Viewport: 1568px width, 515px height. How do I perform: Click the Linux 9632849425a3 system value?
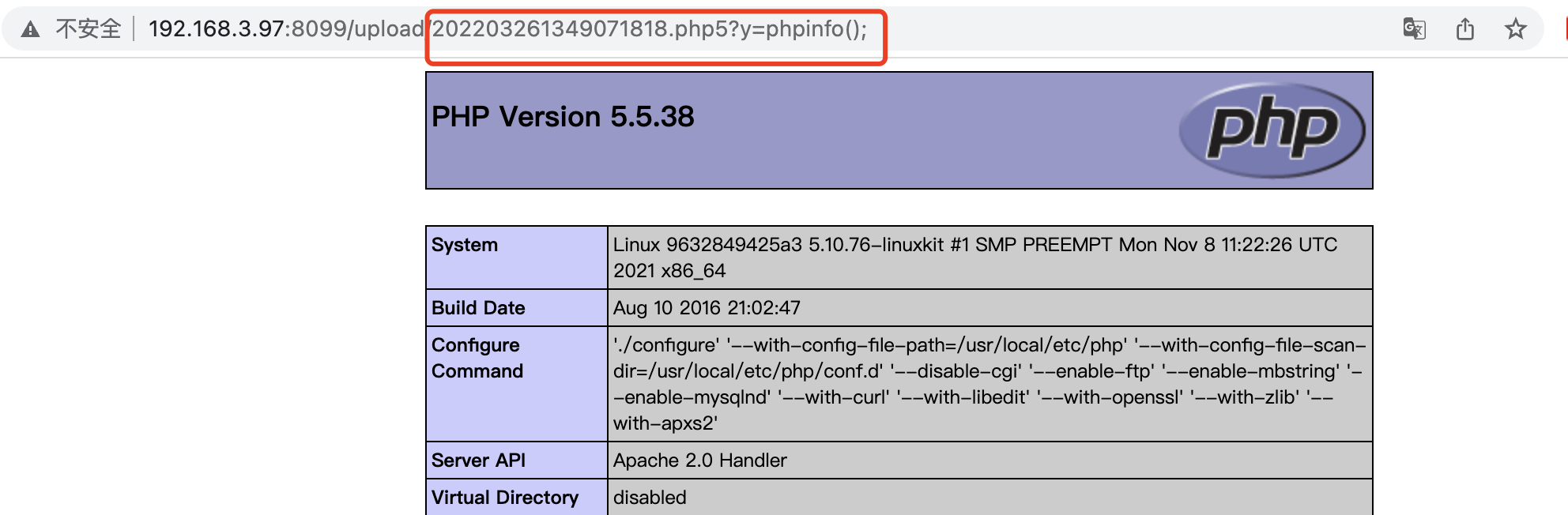[x=975, y=257]
